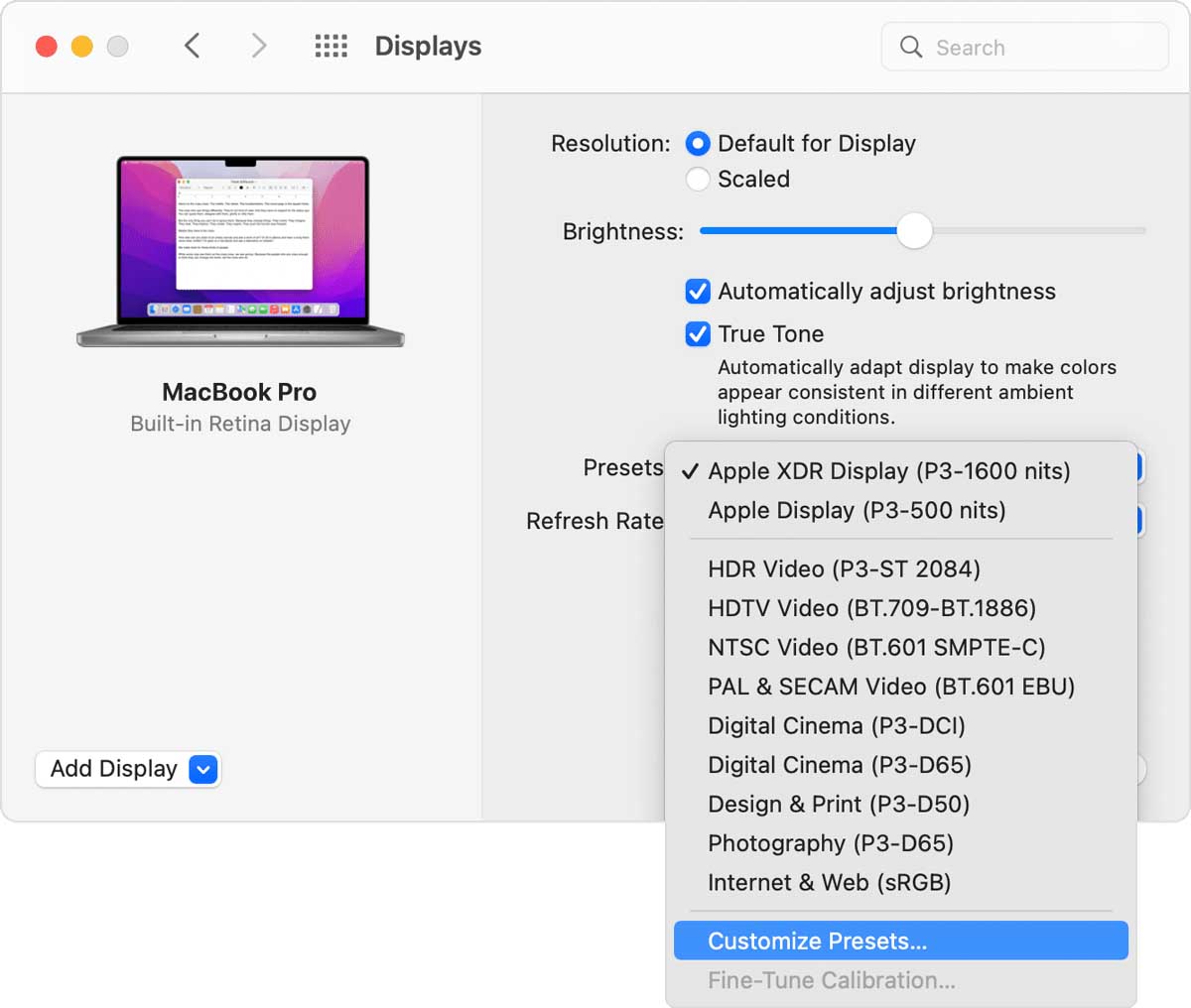This screenshot has height=1008, width=1191.
Task: Click into the Search field
Action: click(x=1025, y=47)
